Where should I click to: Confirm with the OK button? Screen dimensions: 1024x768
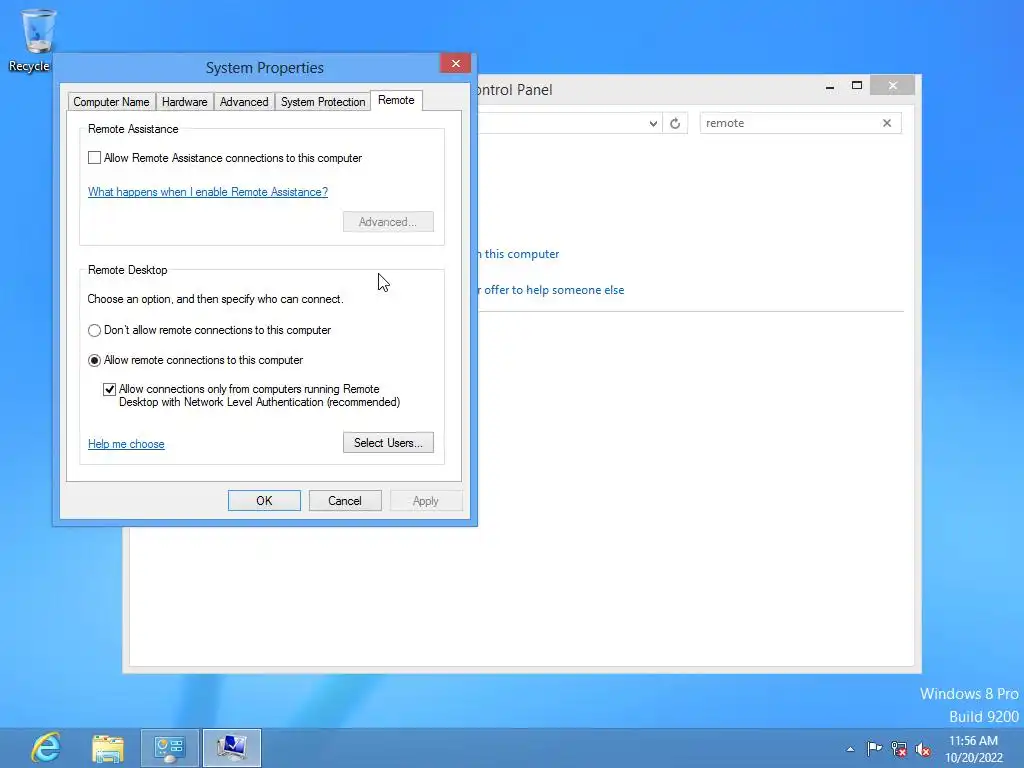pyautogui.click(x=264, y=501)
